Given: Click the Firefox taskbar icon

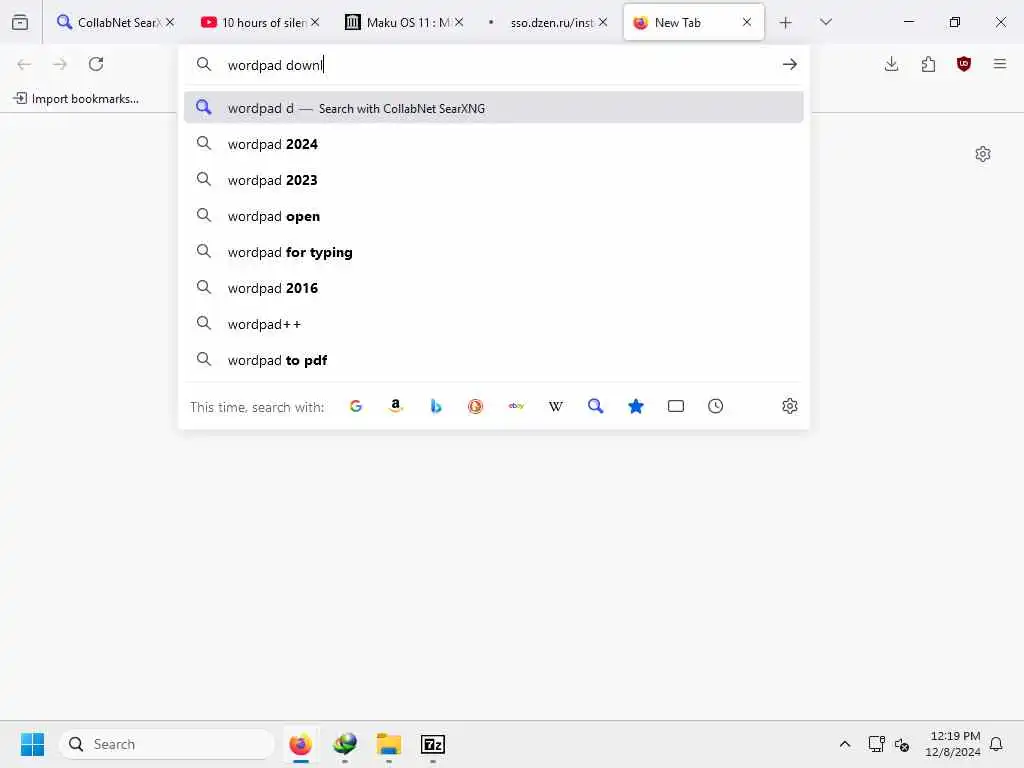Looking at the screenshot, I should 300,744.
